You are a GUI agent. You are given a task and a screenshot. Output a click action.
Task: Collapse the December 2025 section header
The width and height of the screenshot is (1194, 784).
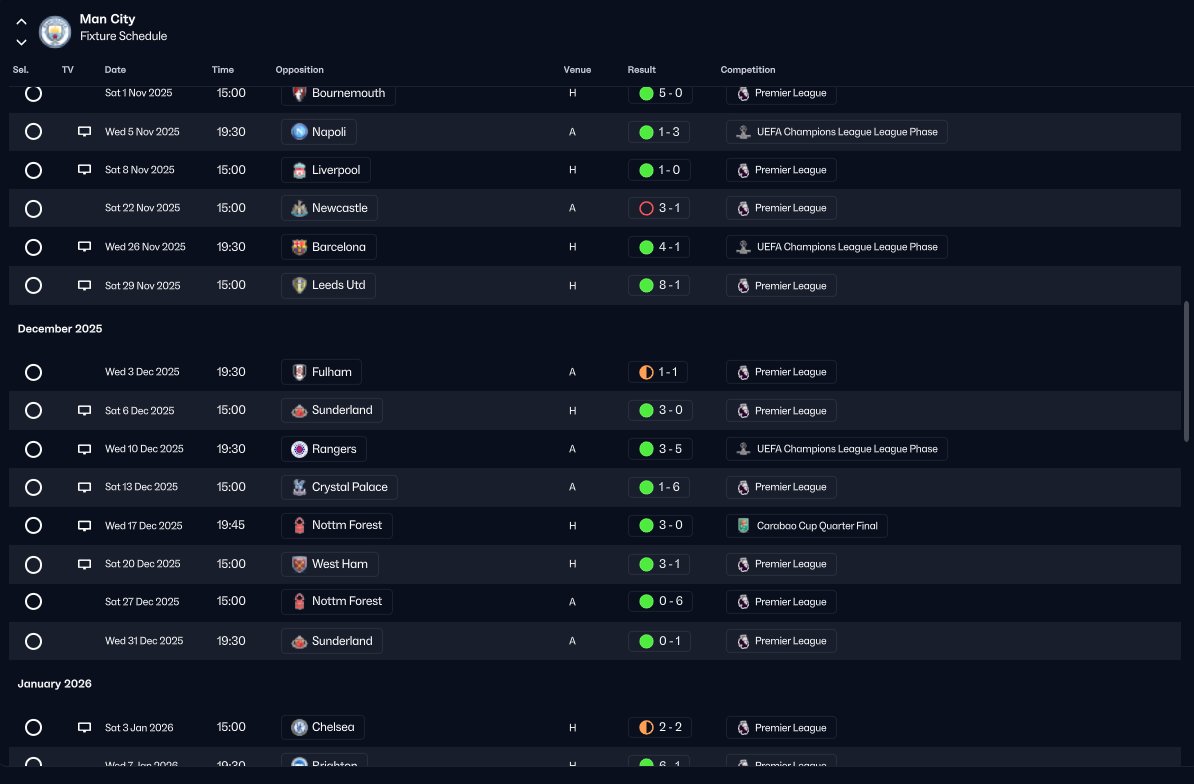click(59, 329)
